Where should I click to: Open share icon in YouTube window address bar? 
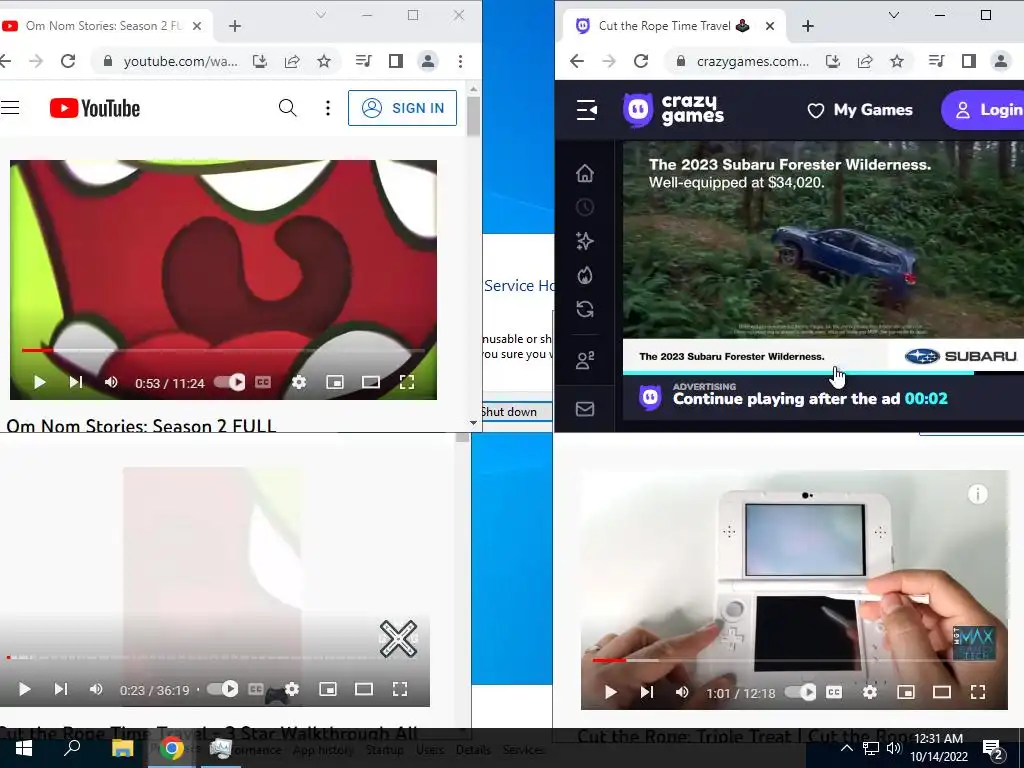click(x=292, y=61)
